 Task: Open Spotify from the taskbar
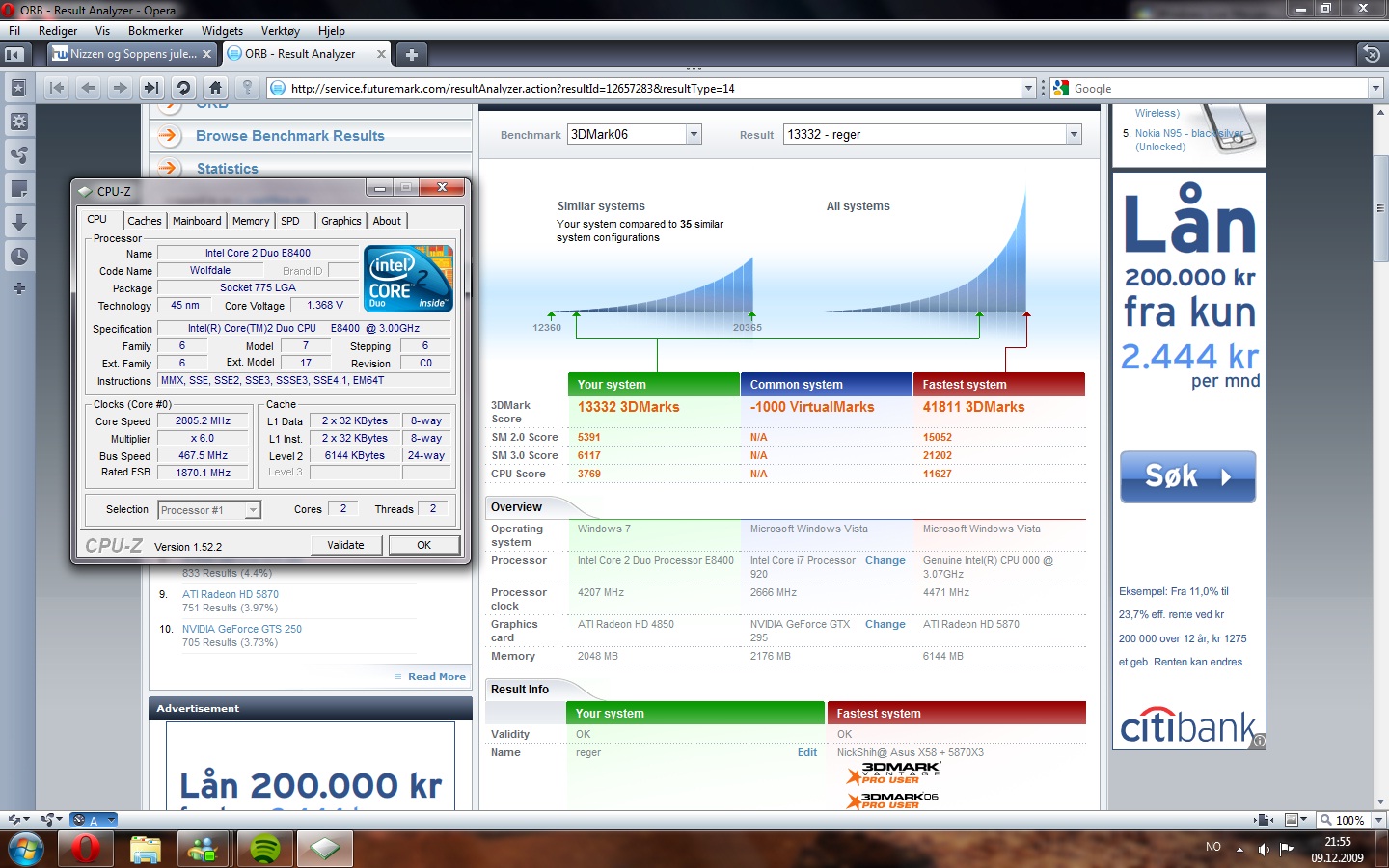coord(265,850)
